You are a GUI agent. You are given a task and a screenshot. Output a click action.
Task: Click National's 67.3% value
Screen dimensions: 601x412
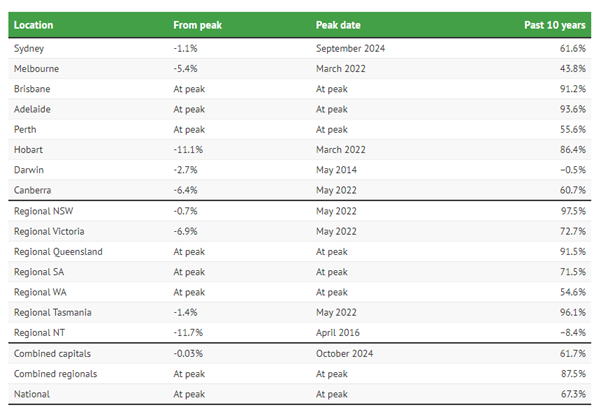tap(573, 394)
